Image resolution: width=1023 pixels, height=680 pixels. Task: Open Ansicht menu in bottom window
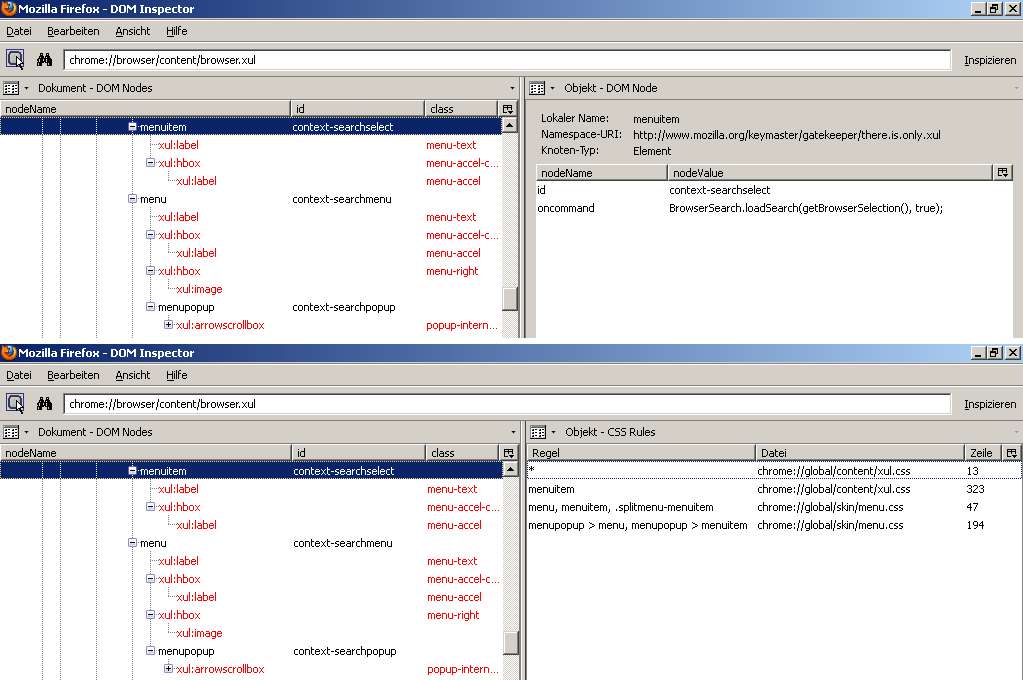[132, 375]
